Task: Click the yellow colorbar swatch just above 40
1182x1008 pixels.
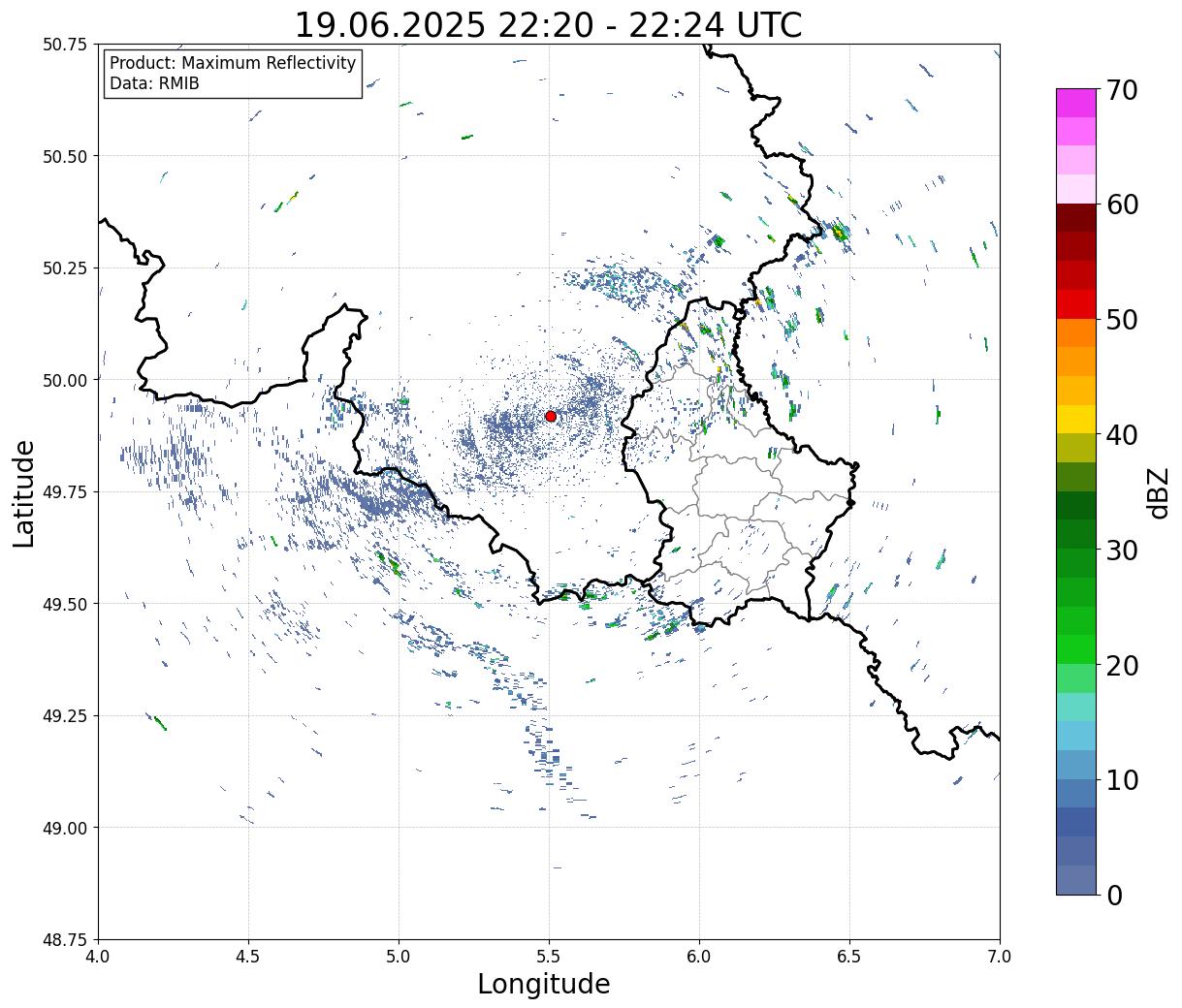Action: click(x=1076, y=419)
